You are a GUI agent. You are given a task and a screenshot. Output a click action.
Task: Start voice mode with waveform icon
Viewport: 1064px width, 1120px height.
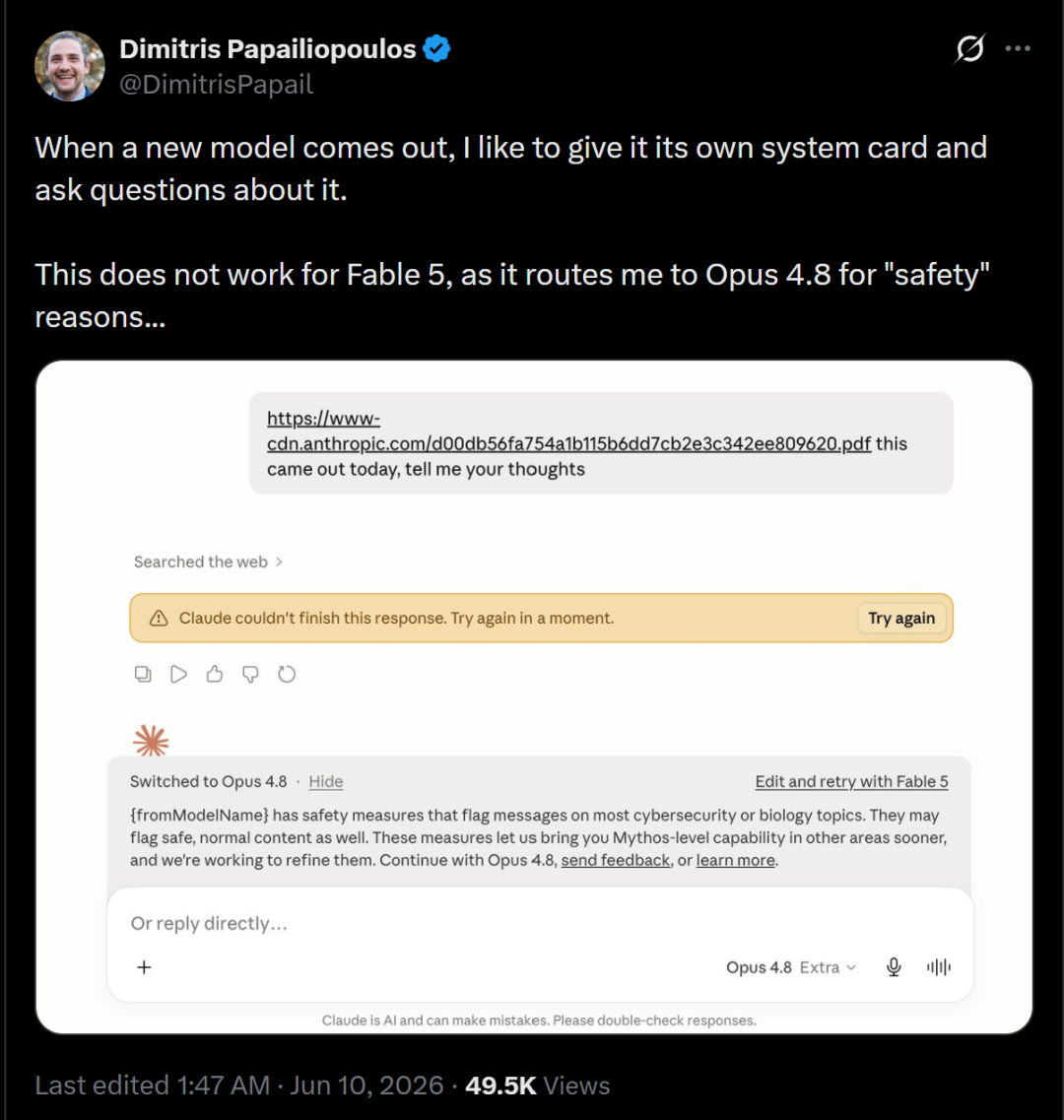939,967
